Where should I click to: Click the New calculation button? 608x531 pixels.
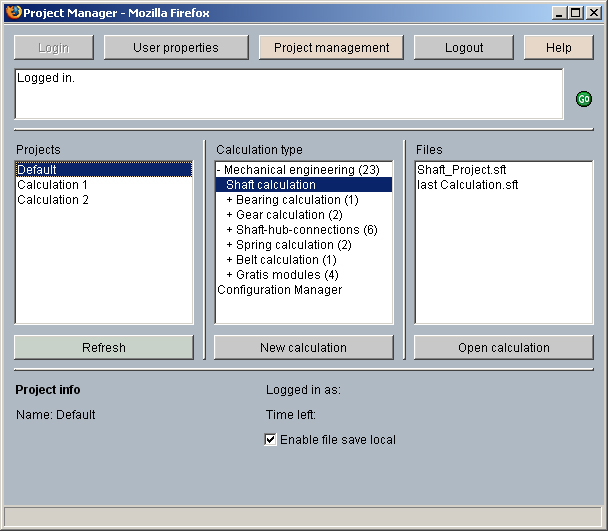point(303,348)
